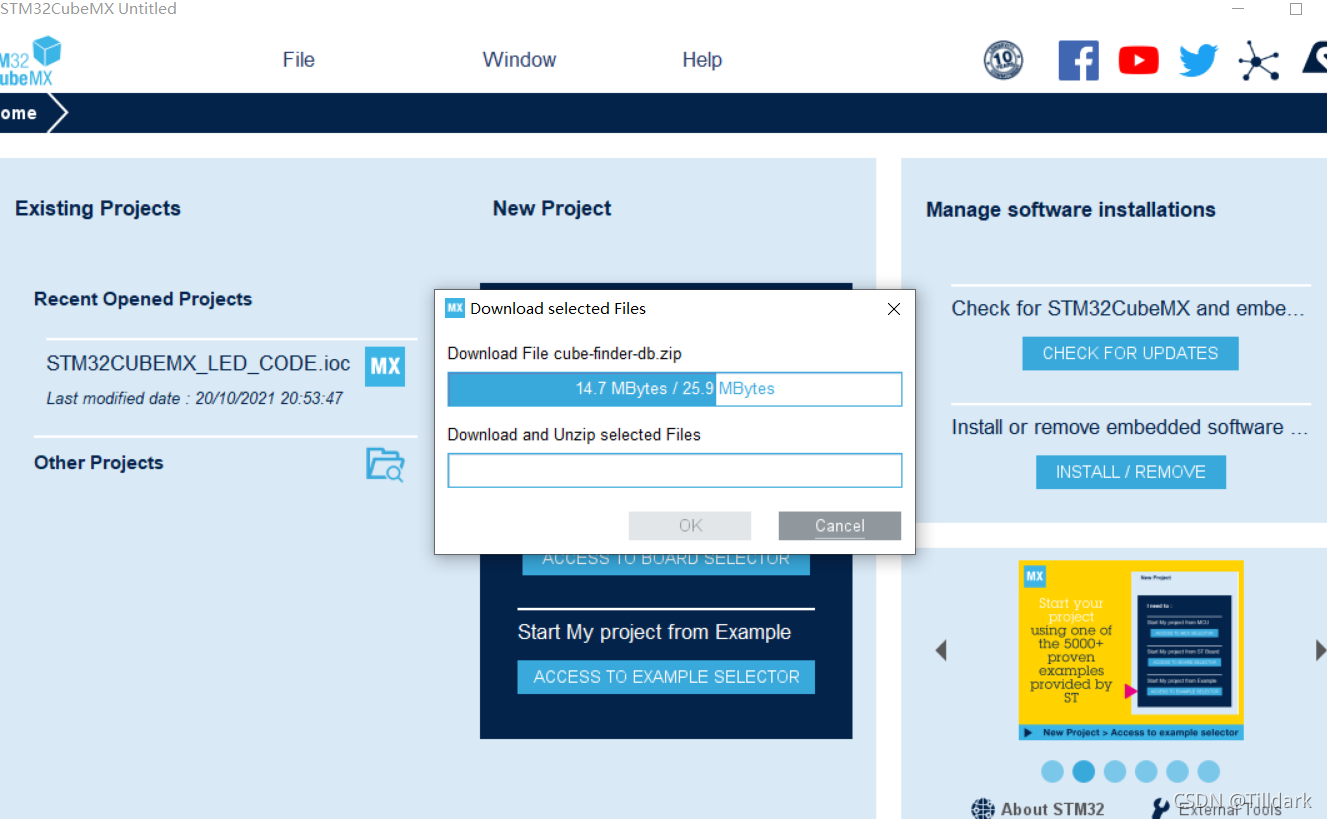Viewport: 1327px width, 819px height.
Task: Click CHECK FOR UPDATES
Action: click(1130, 353)
